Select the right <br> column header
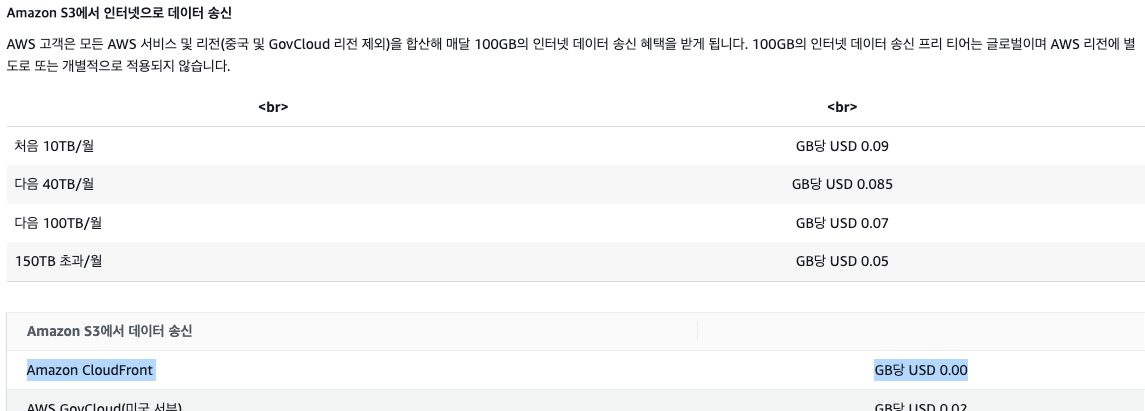The width and height of the screenshot is (1145, 411). point(842,107)
